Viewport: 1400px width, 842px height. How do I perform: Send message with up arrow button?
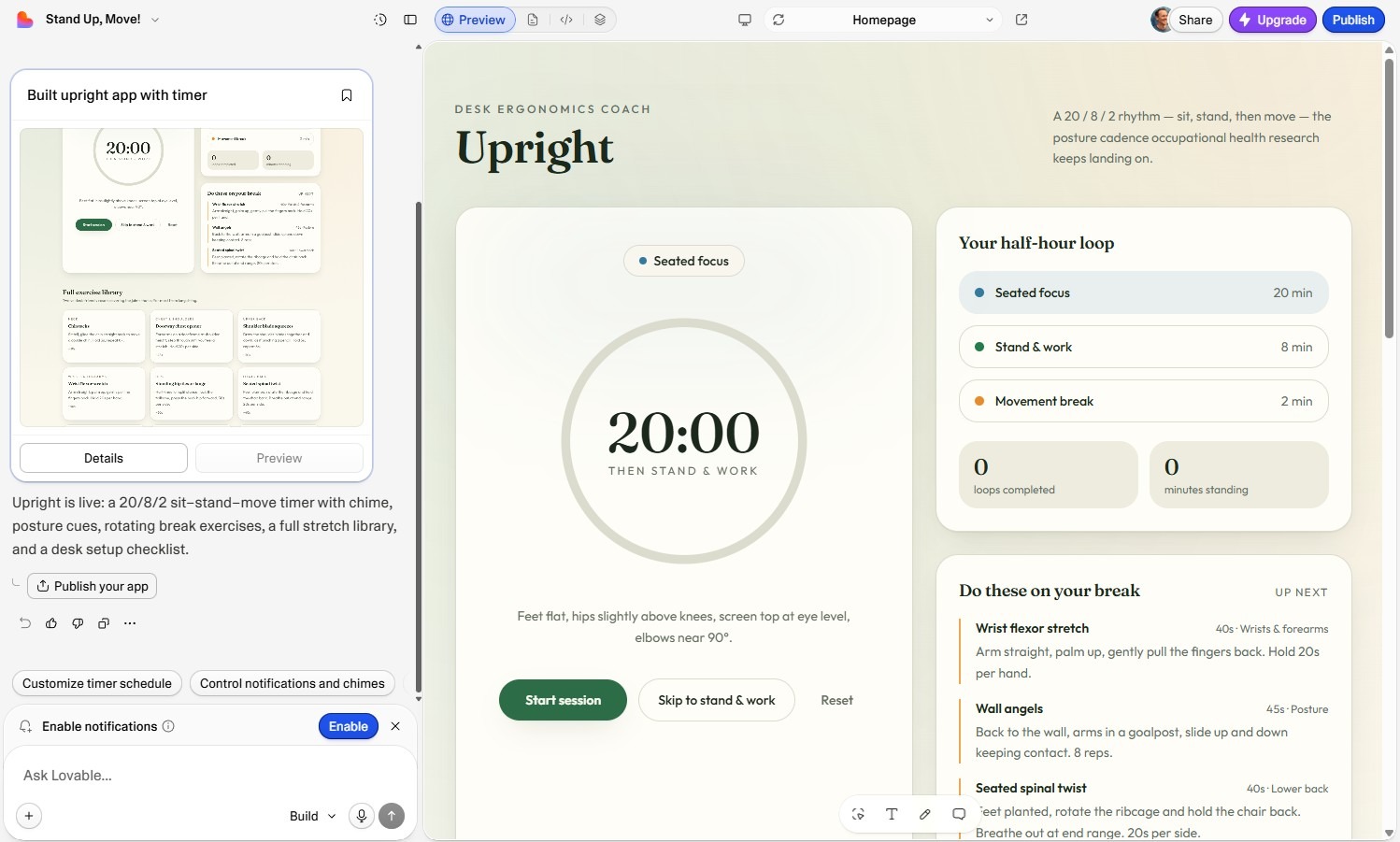pos(392,816)
